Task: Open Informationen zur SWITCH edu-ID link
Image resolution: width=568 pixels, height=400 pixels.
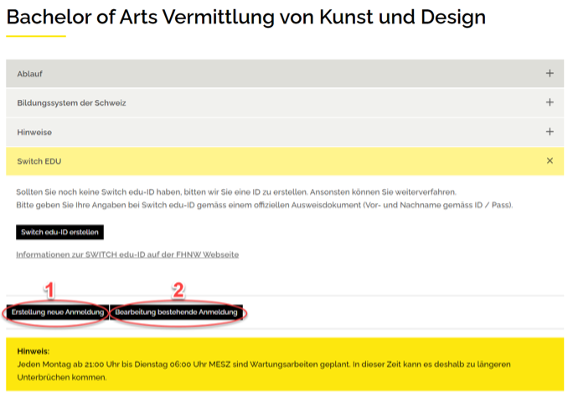Action: 128,255
